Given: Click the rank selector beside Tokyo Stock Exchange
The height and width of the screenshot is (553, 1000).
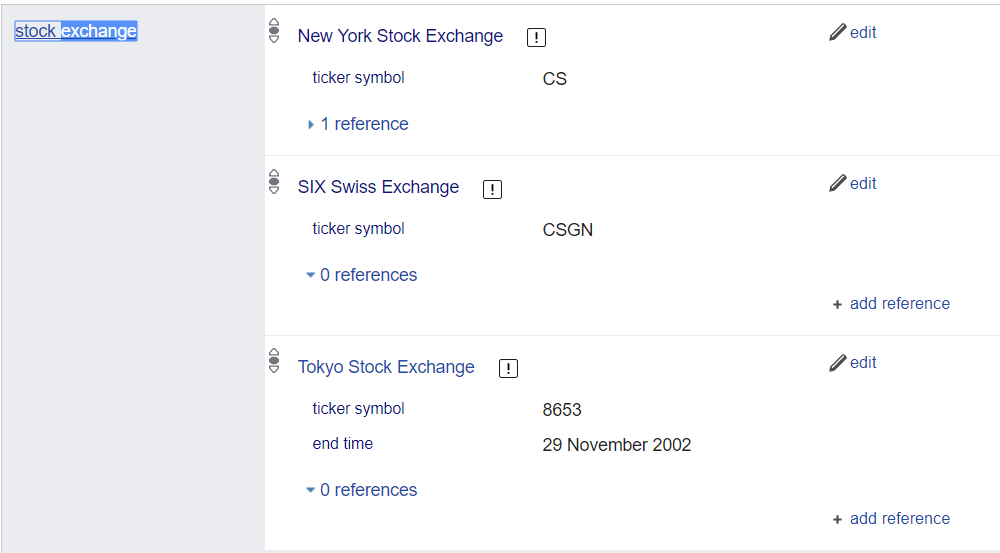Looking at the screenshot, I should tap(274, 361).
